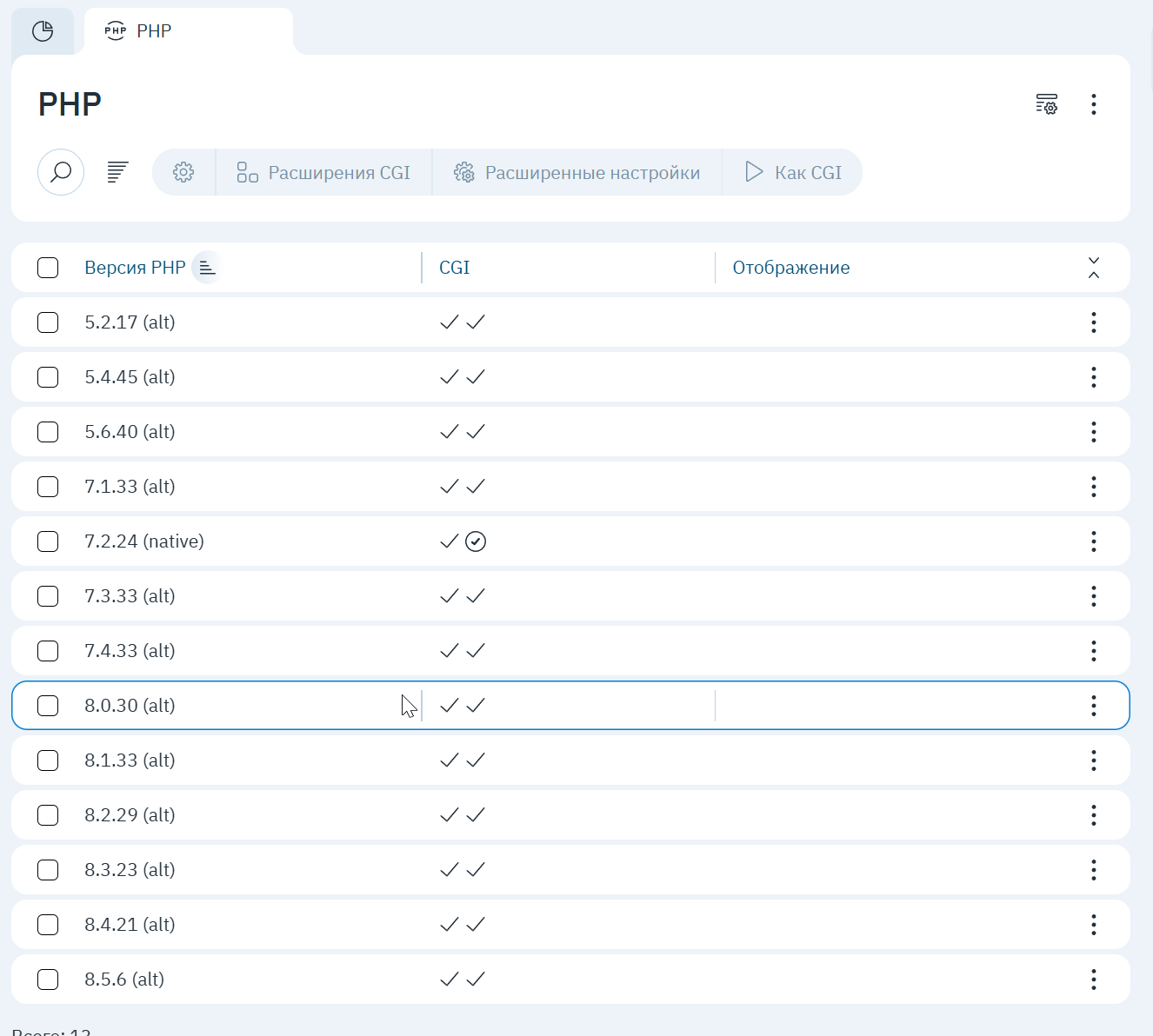The image size is (1153, 1036).
Task: Click first CGI checkmark in 5.2.17 row
Action: coord(449,322)
